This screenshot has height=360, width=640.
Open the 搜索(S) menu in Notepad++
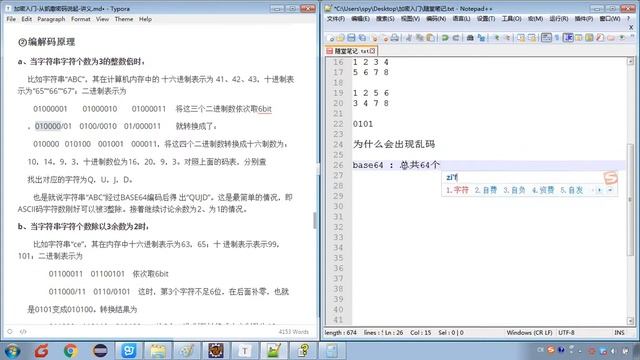coord(385,19)
